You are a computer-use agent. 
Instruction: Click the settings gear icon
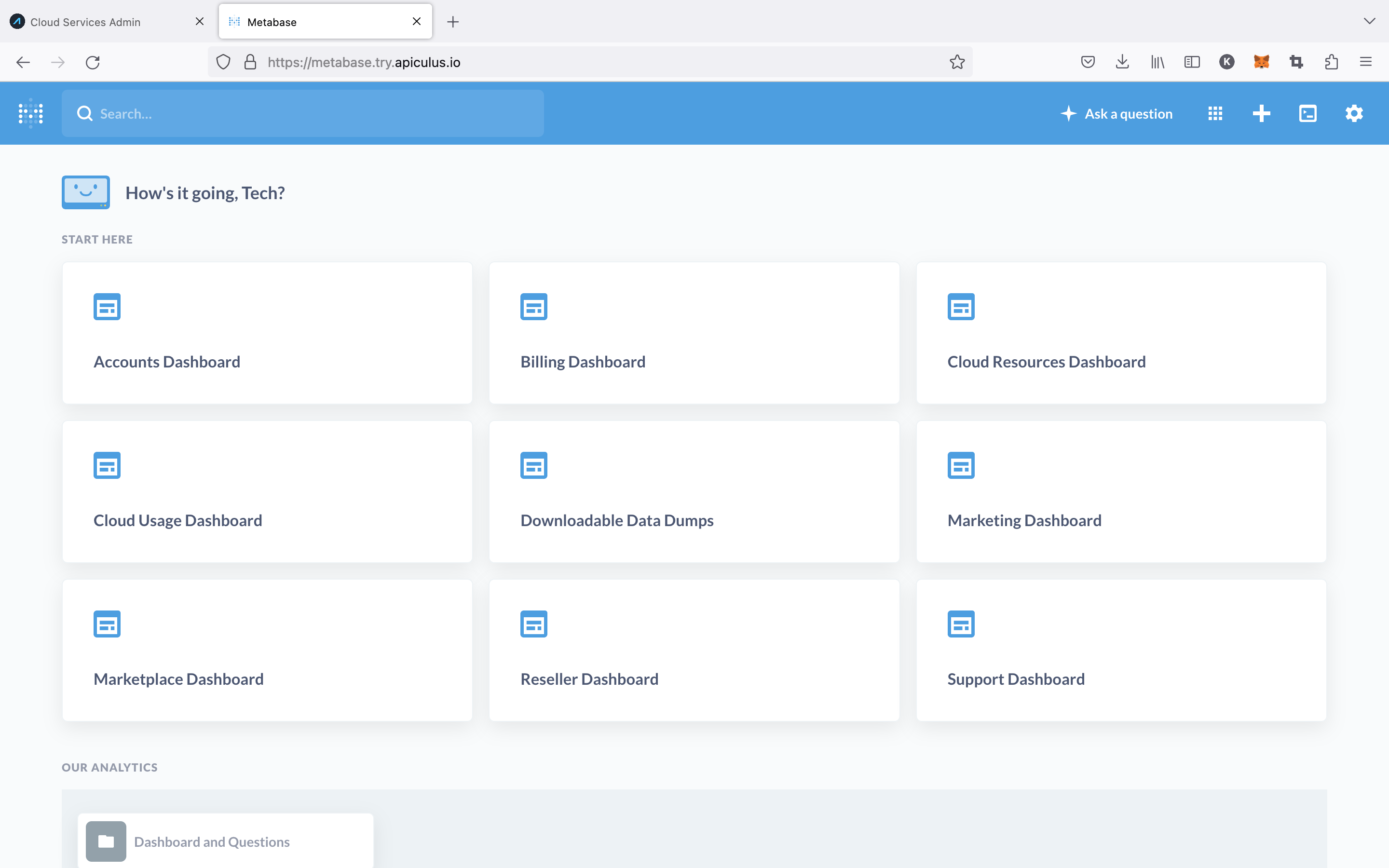1354,112
